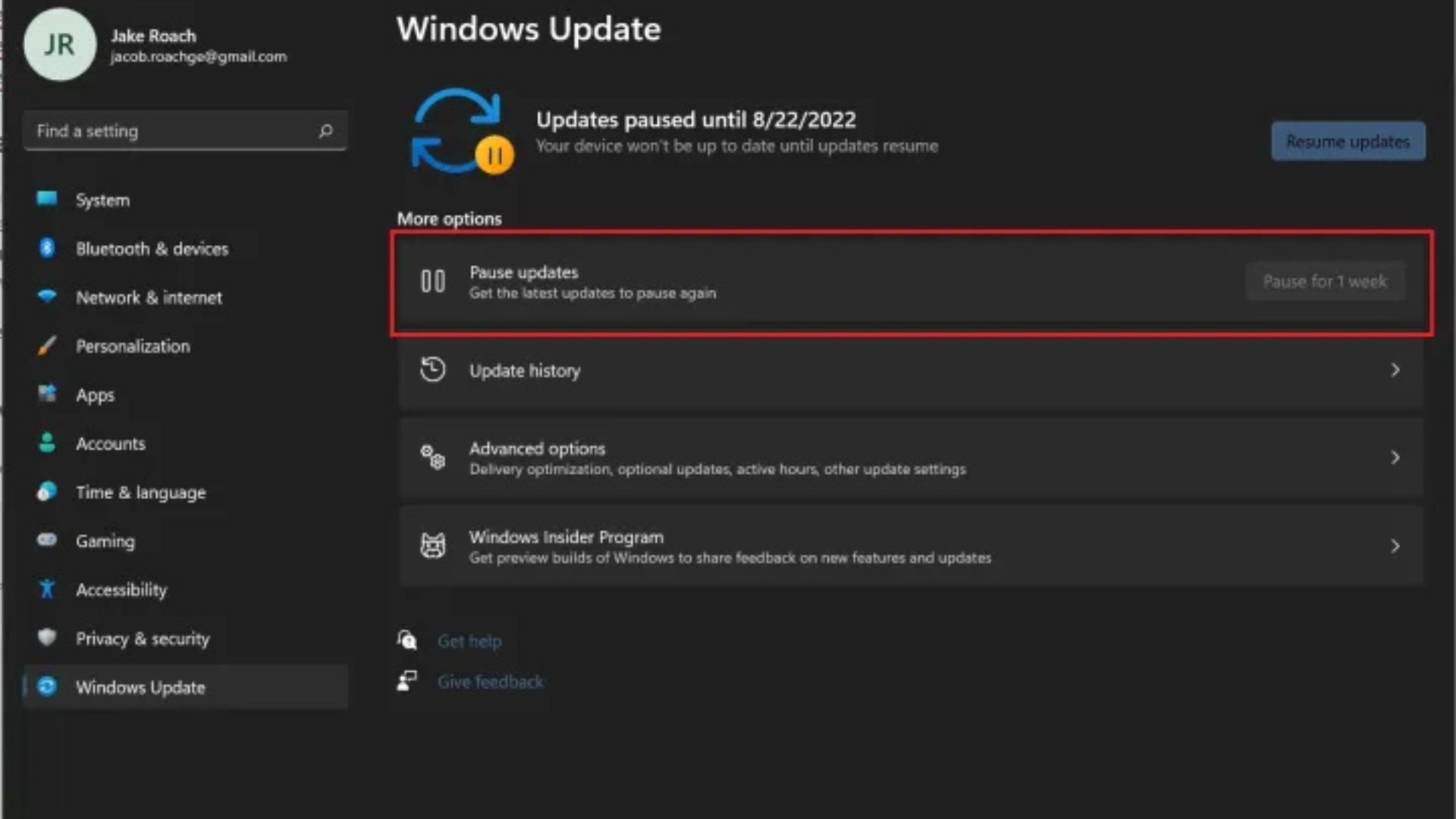Click the Resume updates button
Screen dimensions: 1456x819
(x=1348, y=141)
